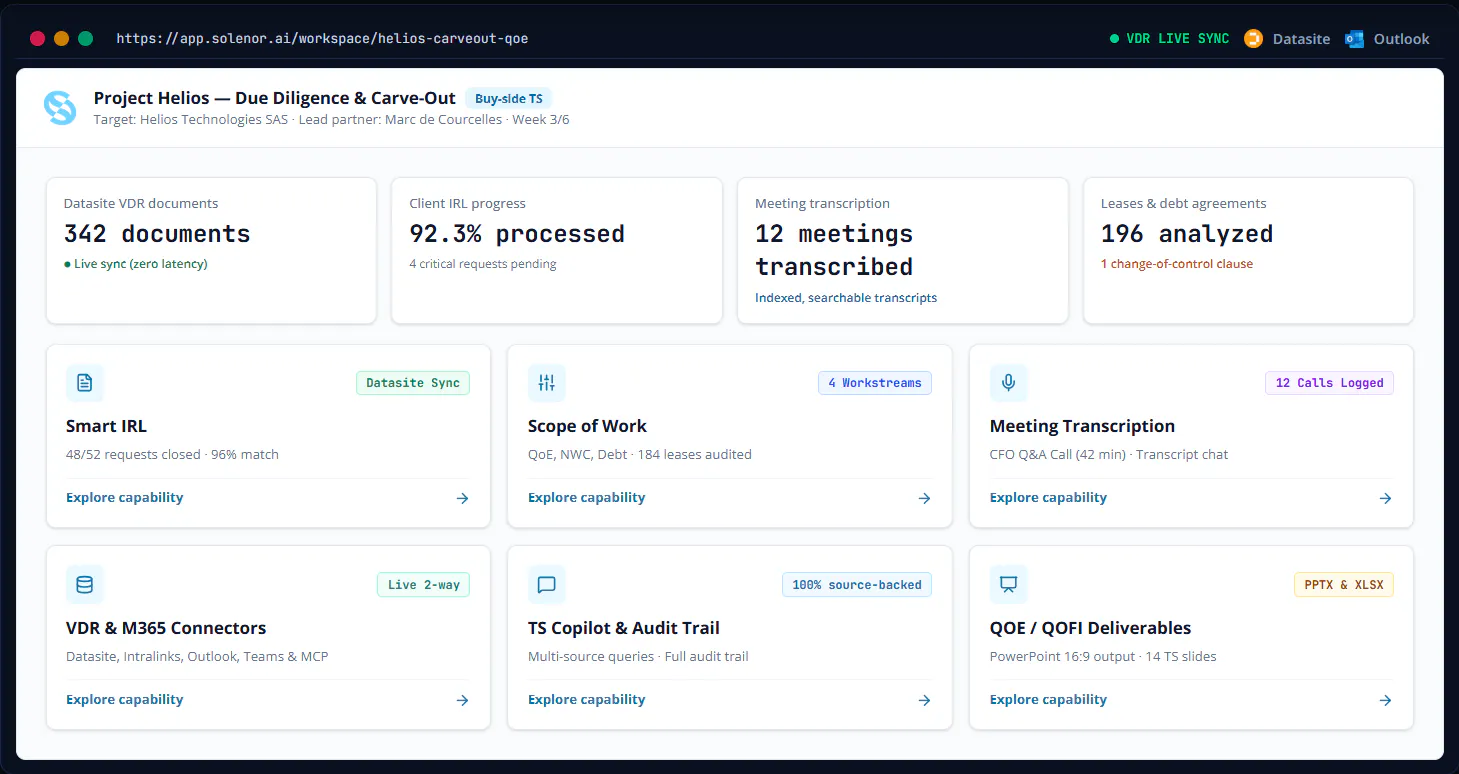Click the Meeting Transcription microphone icon
Screen dimensions: 1459x774
coord(1009,383)
